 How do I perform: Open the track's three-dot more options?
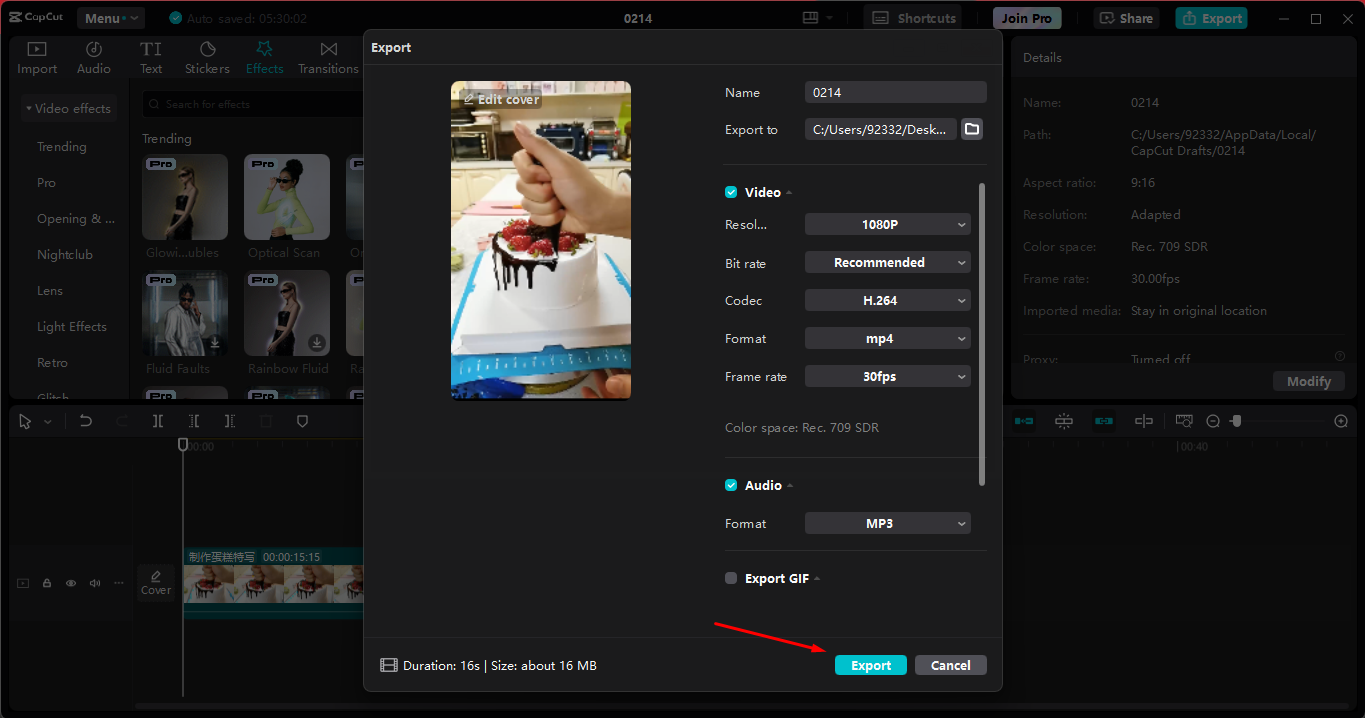(119, 583)
